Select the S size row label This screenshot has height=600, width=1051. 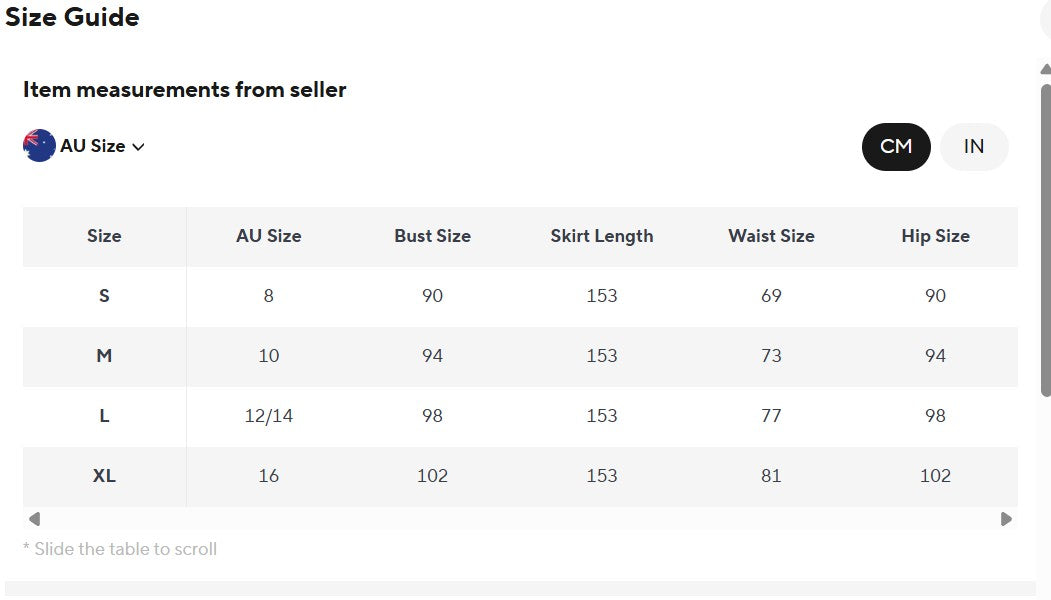(x=104, y=296)
